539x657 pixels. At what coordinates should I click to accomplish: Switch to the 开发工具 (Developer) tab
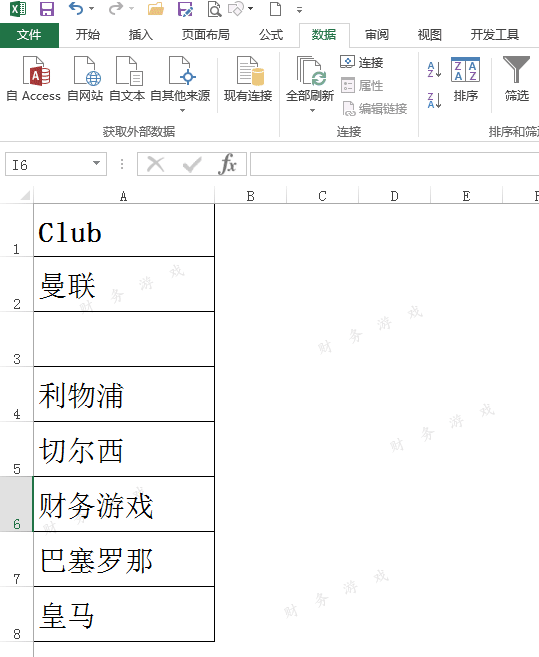click(x=495, y=35)
